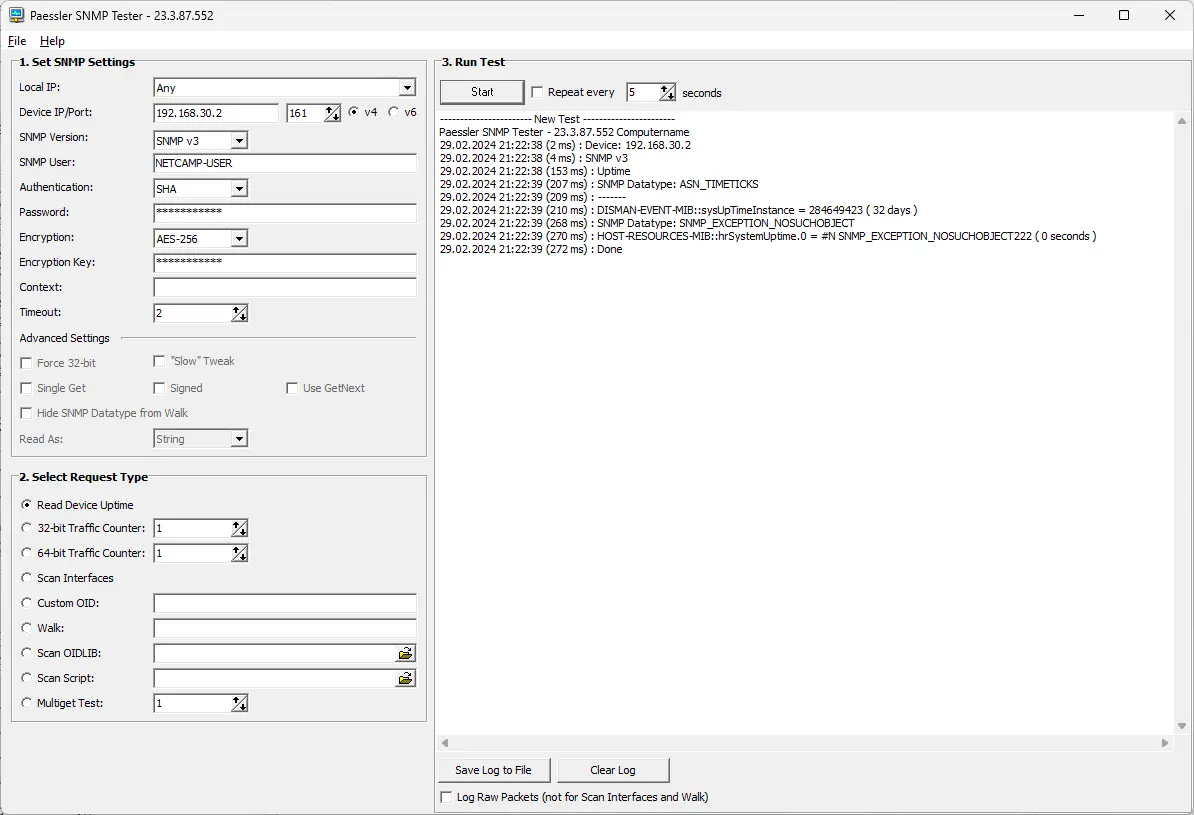Click the Scan OIDLIB folder browse icon
Screen dimensions: 1194x815
coord(405,653)
